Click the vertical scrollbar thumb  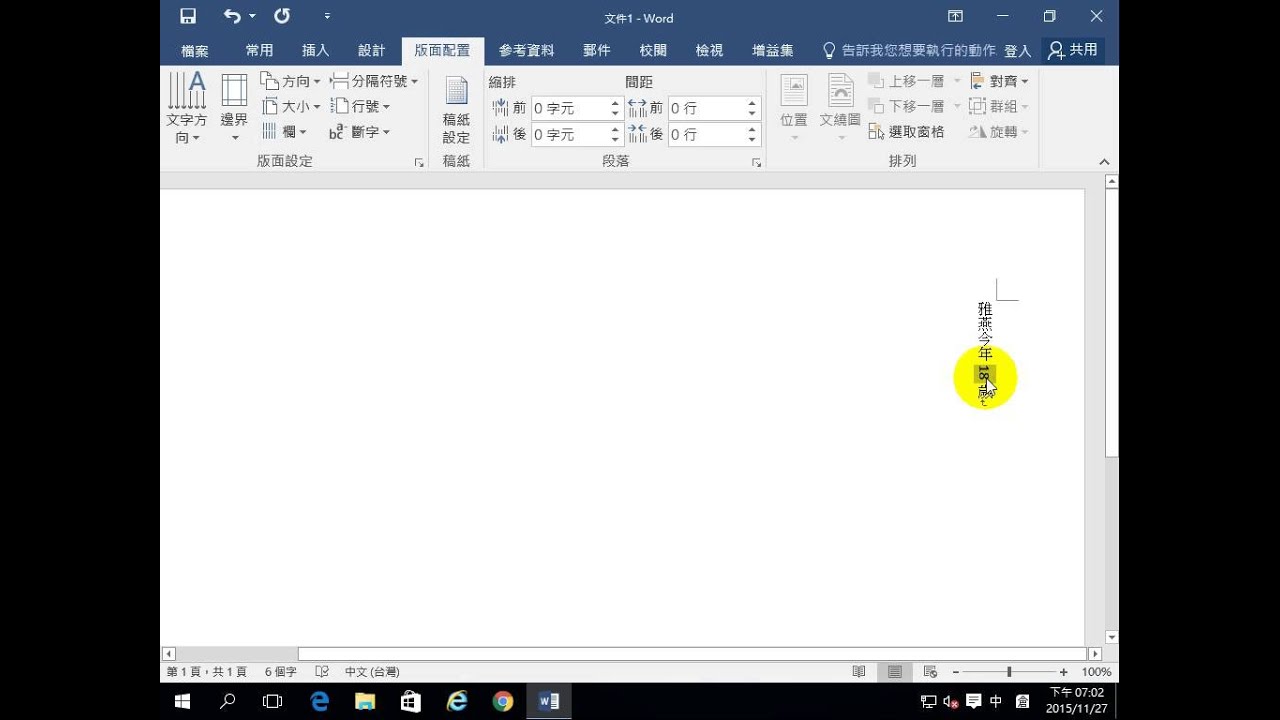click(x=1111, y=322)
